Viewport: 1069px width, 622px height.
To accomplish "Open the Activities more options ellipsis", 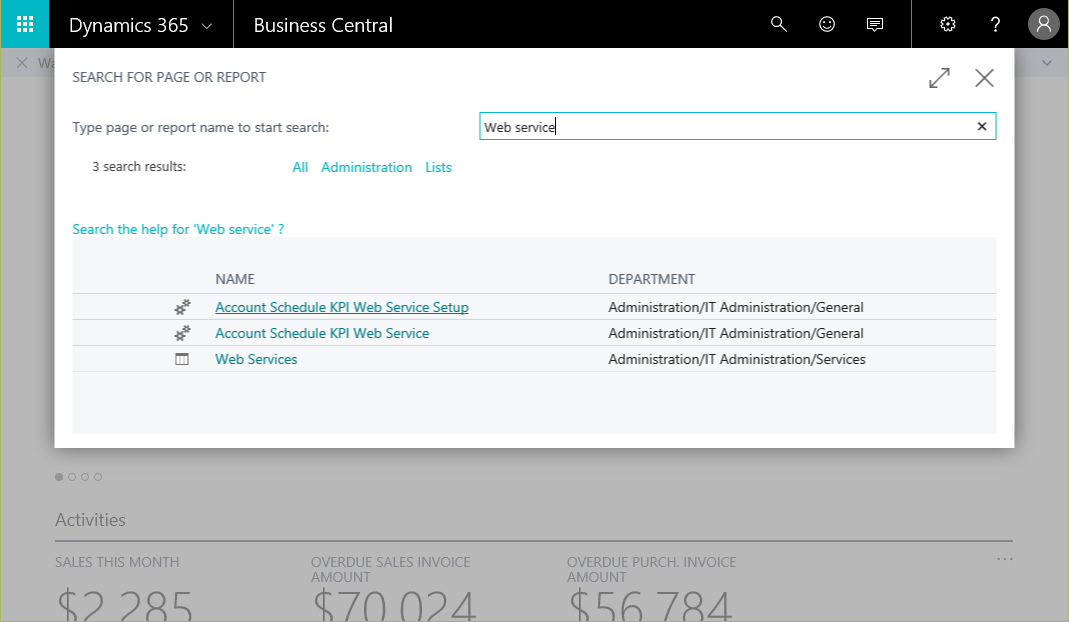I will 1005,559.
